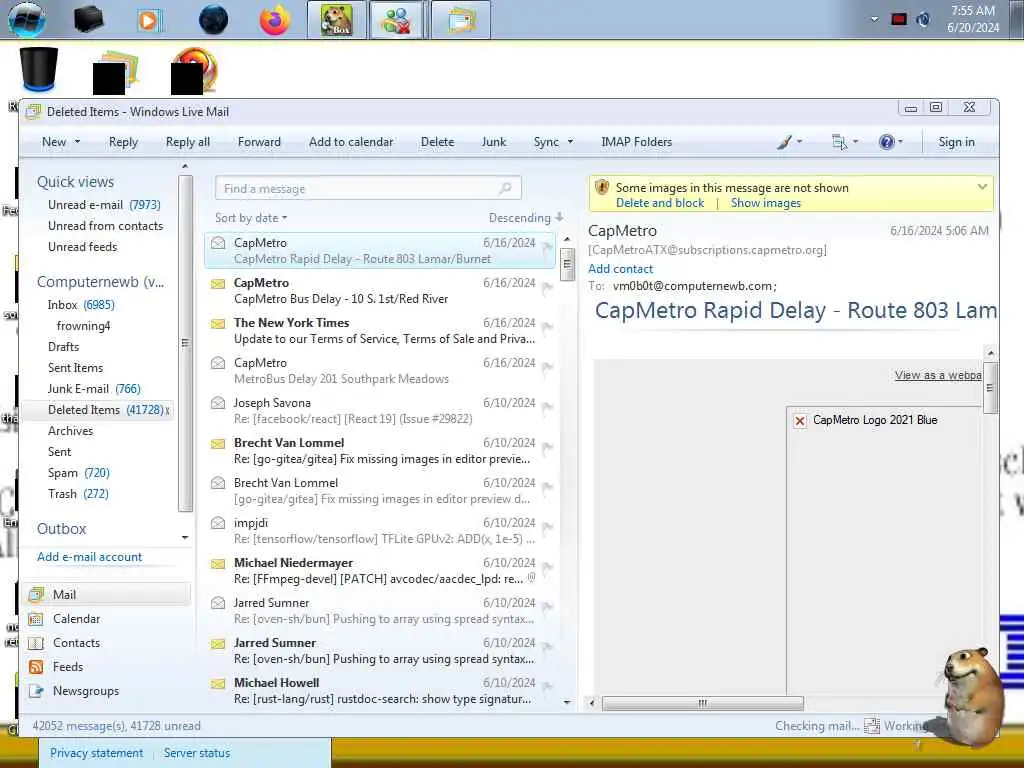Click broken CapMetro Logo 2021 Blue image

coord(800,421)
